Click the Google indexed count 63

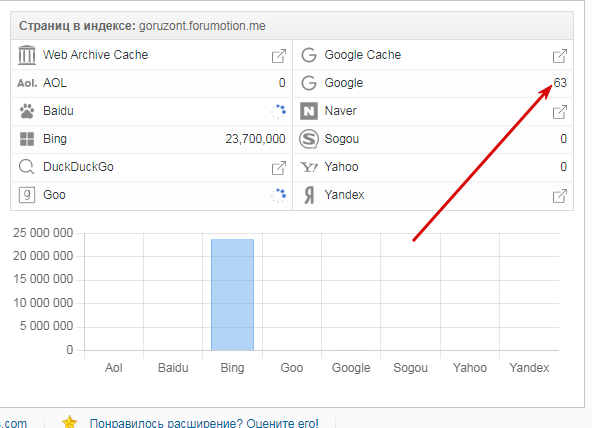coord(560,83)
